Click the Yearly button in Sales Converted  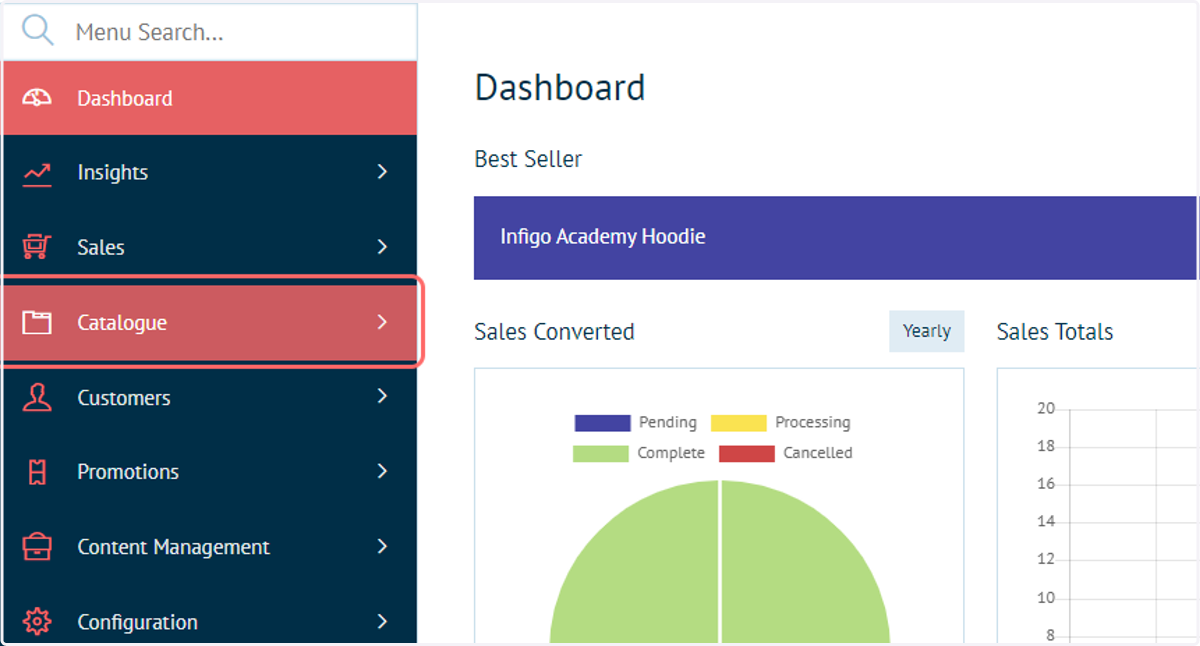click(x=927, y=331)
